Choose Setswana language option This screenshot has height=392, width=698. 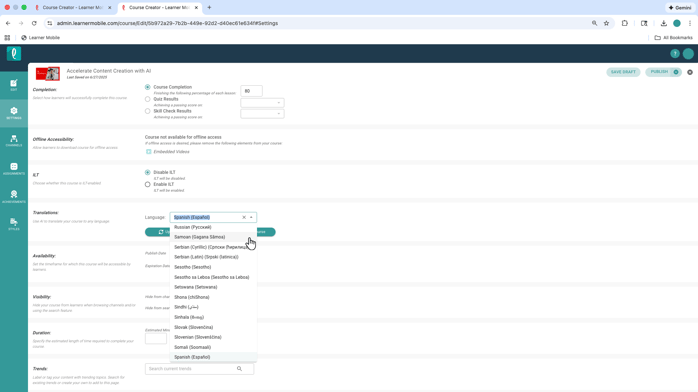pos(213,287)
